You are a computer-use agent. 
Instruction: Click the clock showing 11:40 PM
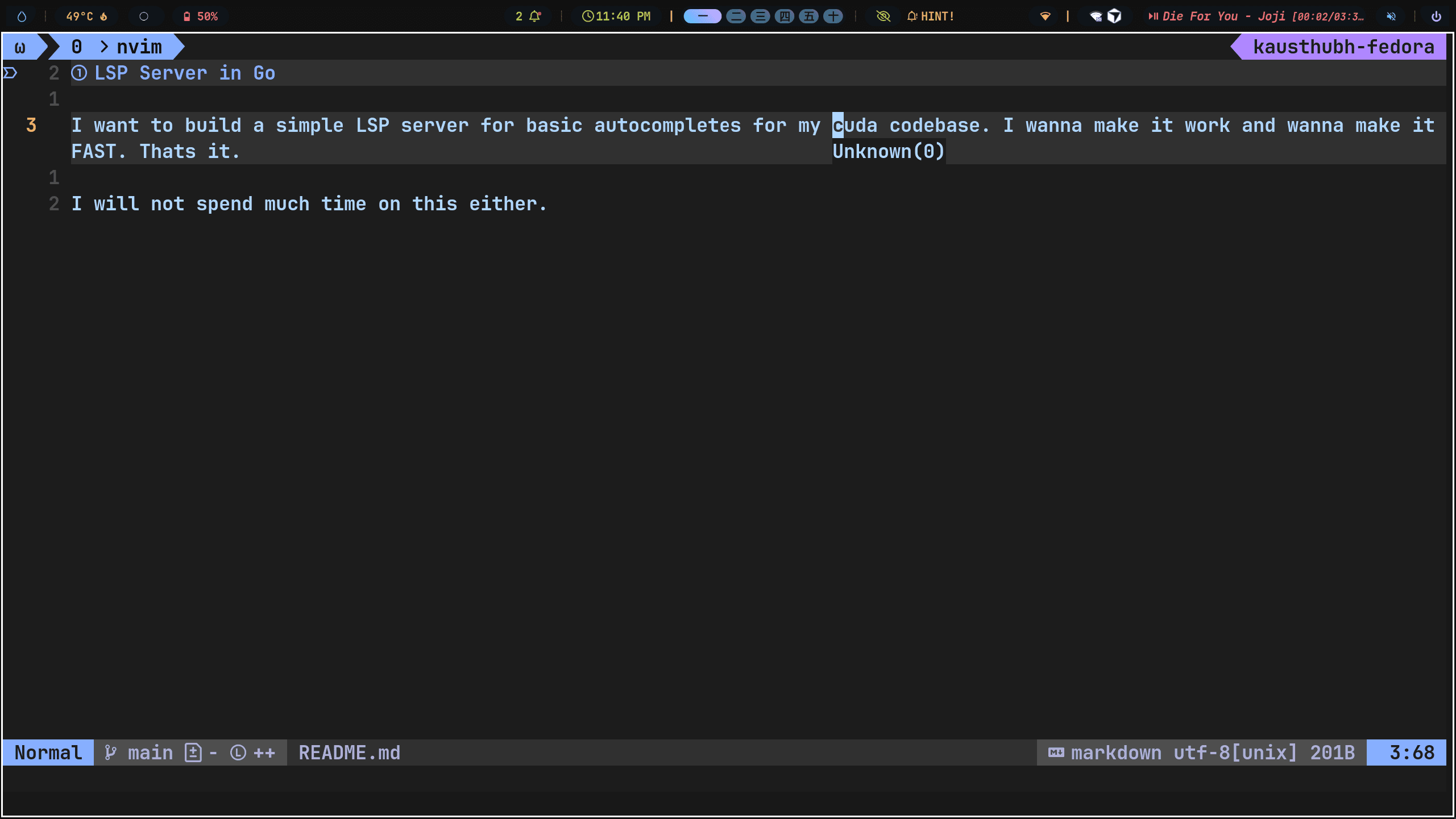click(617, 16)
